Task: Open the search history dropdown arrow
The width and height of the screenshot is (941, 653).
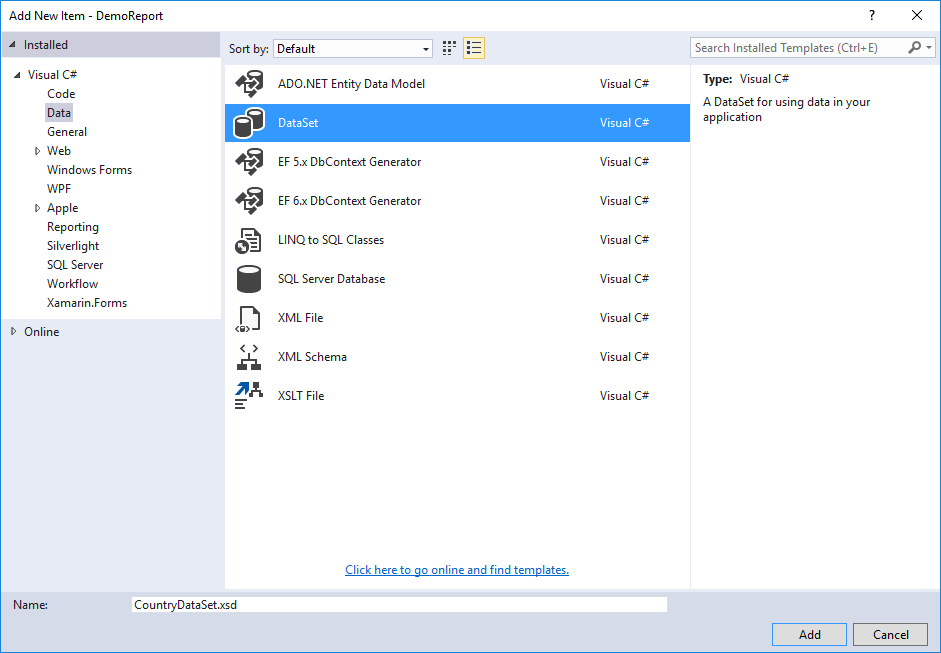Action: [931, 47]
